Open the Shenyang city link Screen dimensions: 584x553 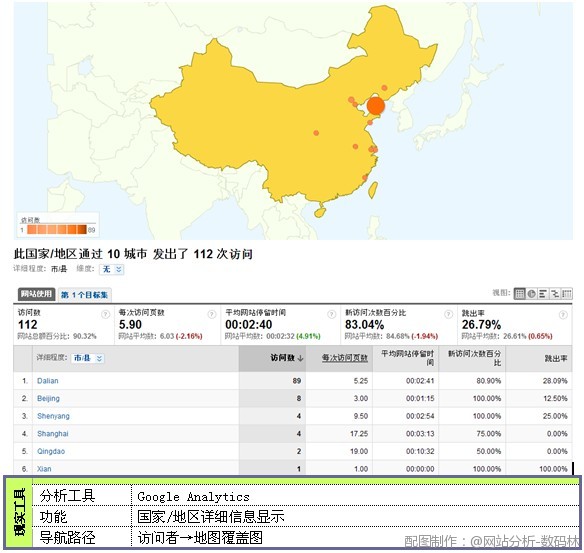coord(53,416)
